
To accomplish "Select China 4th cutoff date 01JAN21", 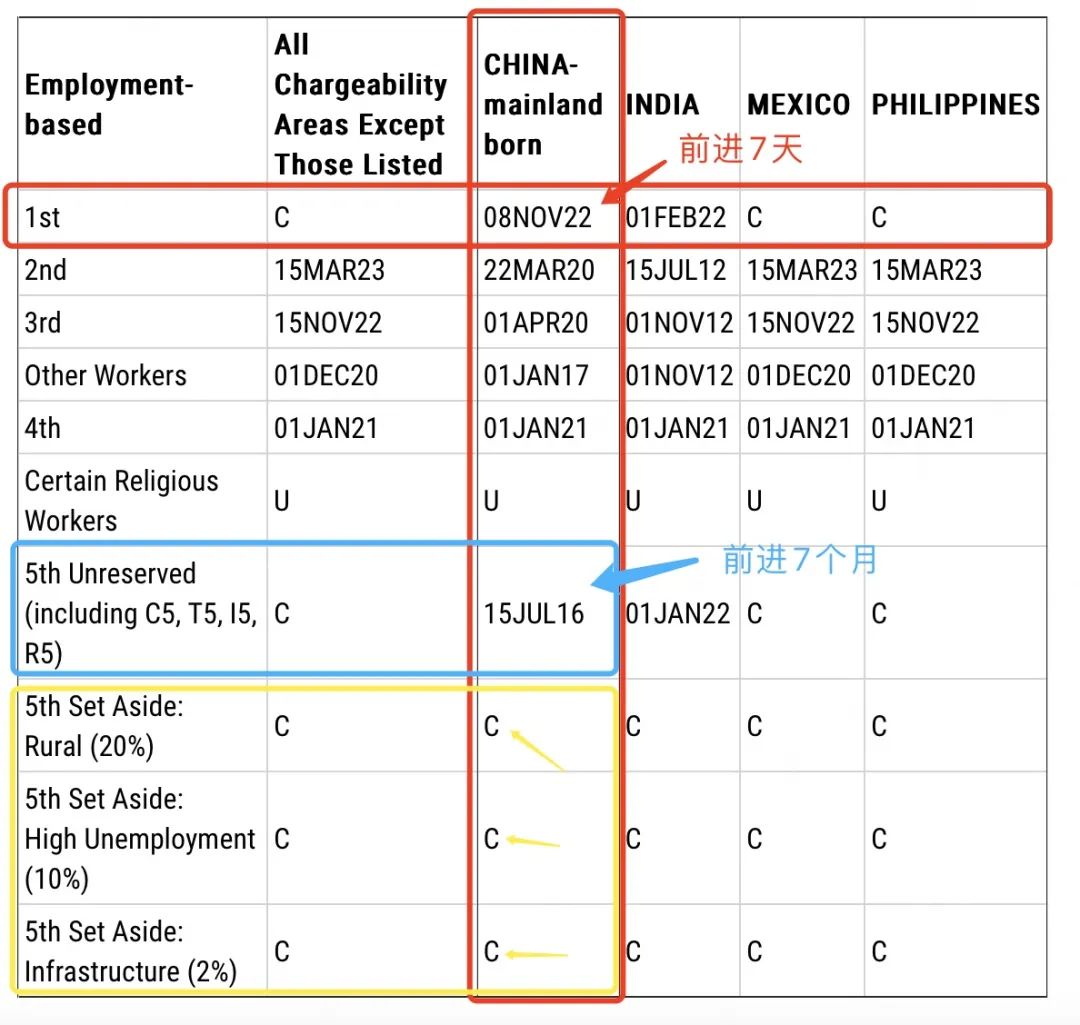I will point(535,428).
